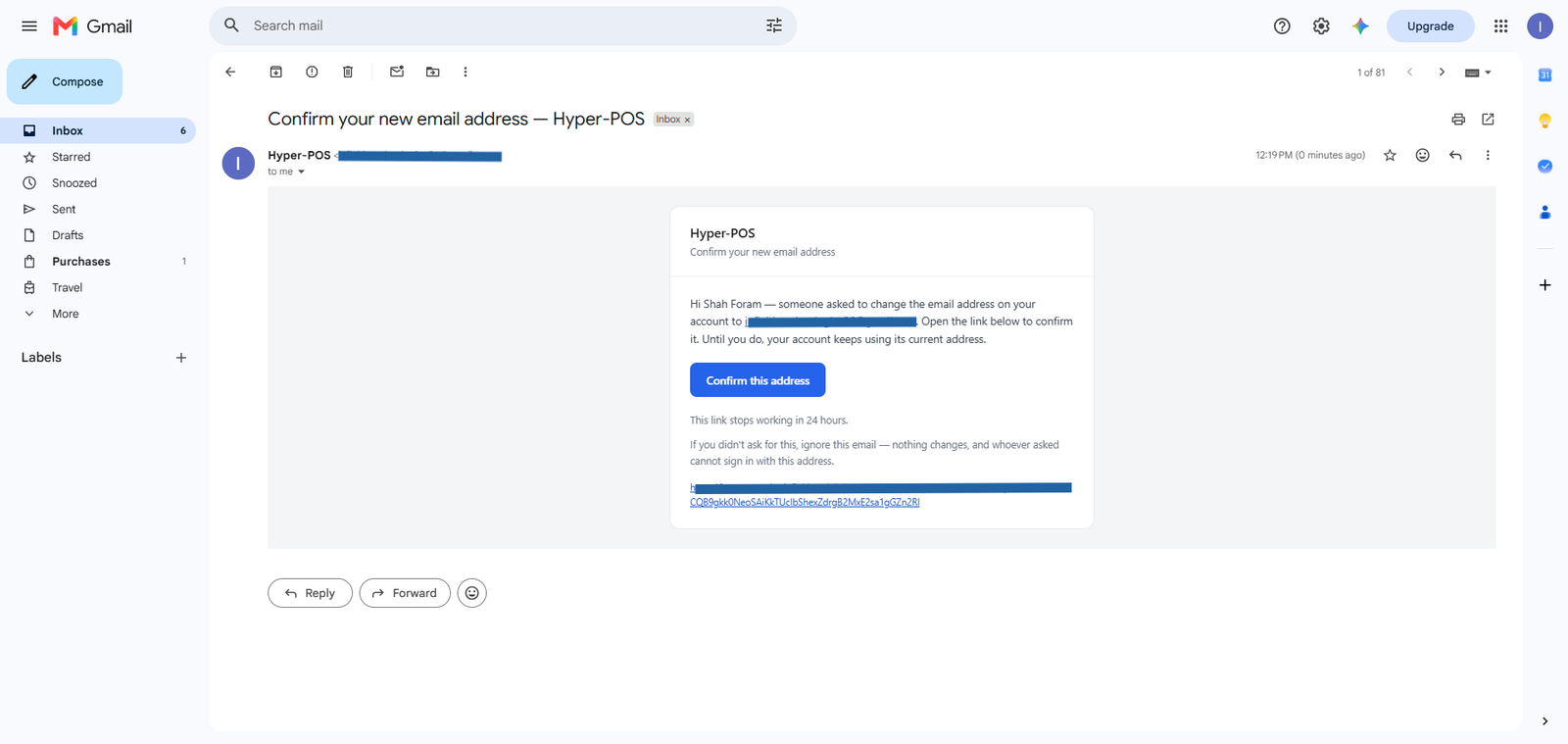Screen dimensions: 1568x744
Task: Open the Snoozed folder
Action: click(98, 183)
